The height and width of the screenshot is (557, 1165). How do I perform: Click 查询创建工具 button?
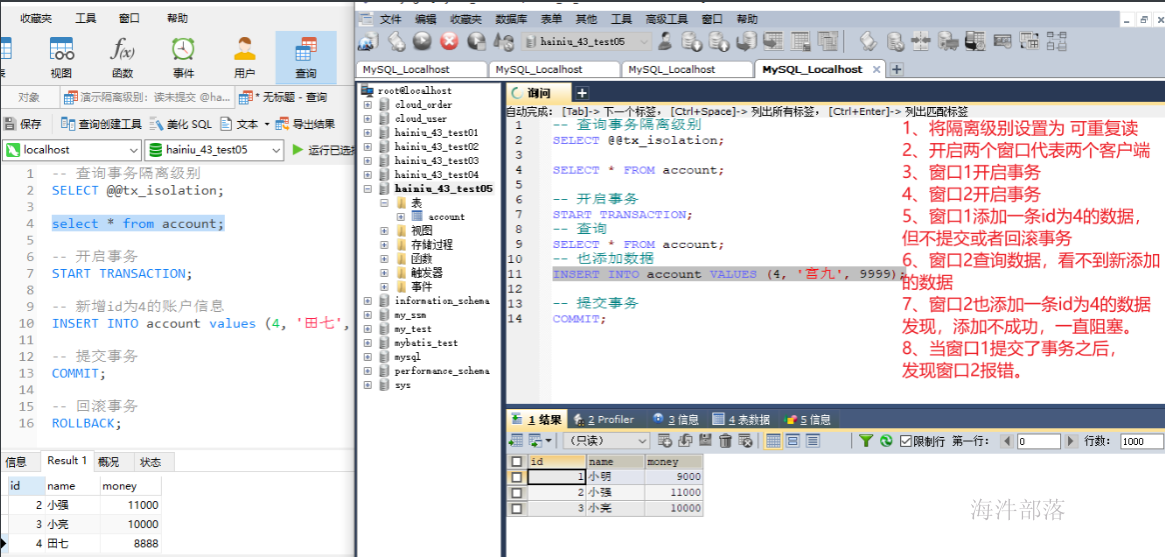coord(101,124)
